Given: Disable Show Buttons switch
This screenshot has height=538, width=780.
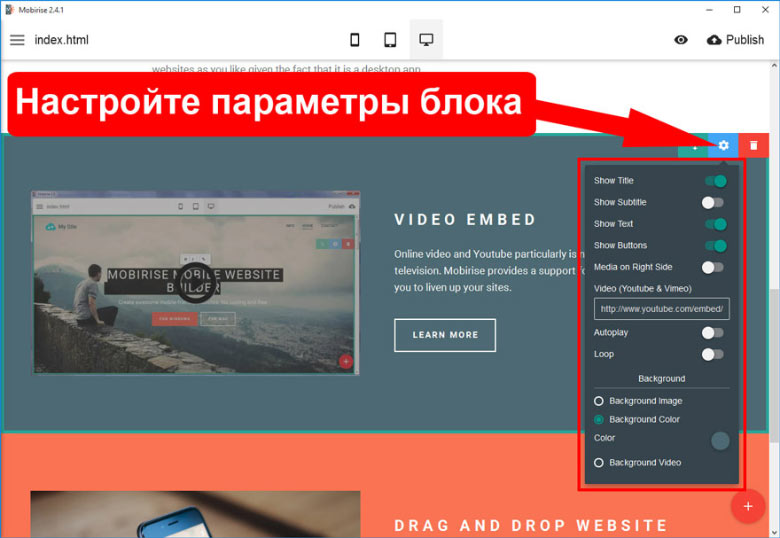Looking at the screenshot, I should point(714,245).
